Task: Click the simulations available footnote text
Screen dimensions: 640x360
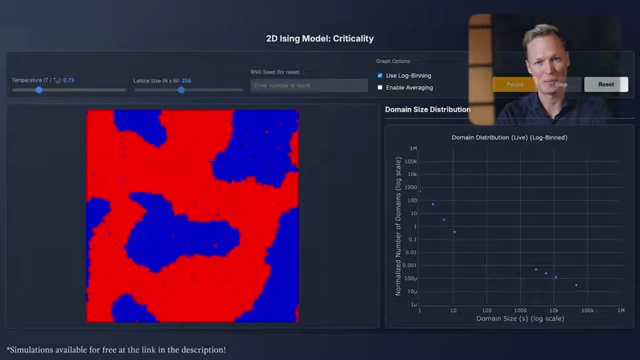Action: (x=116, y=350)
